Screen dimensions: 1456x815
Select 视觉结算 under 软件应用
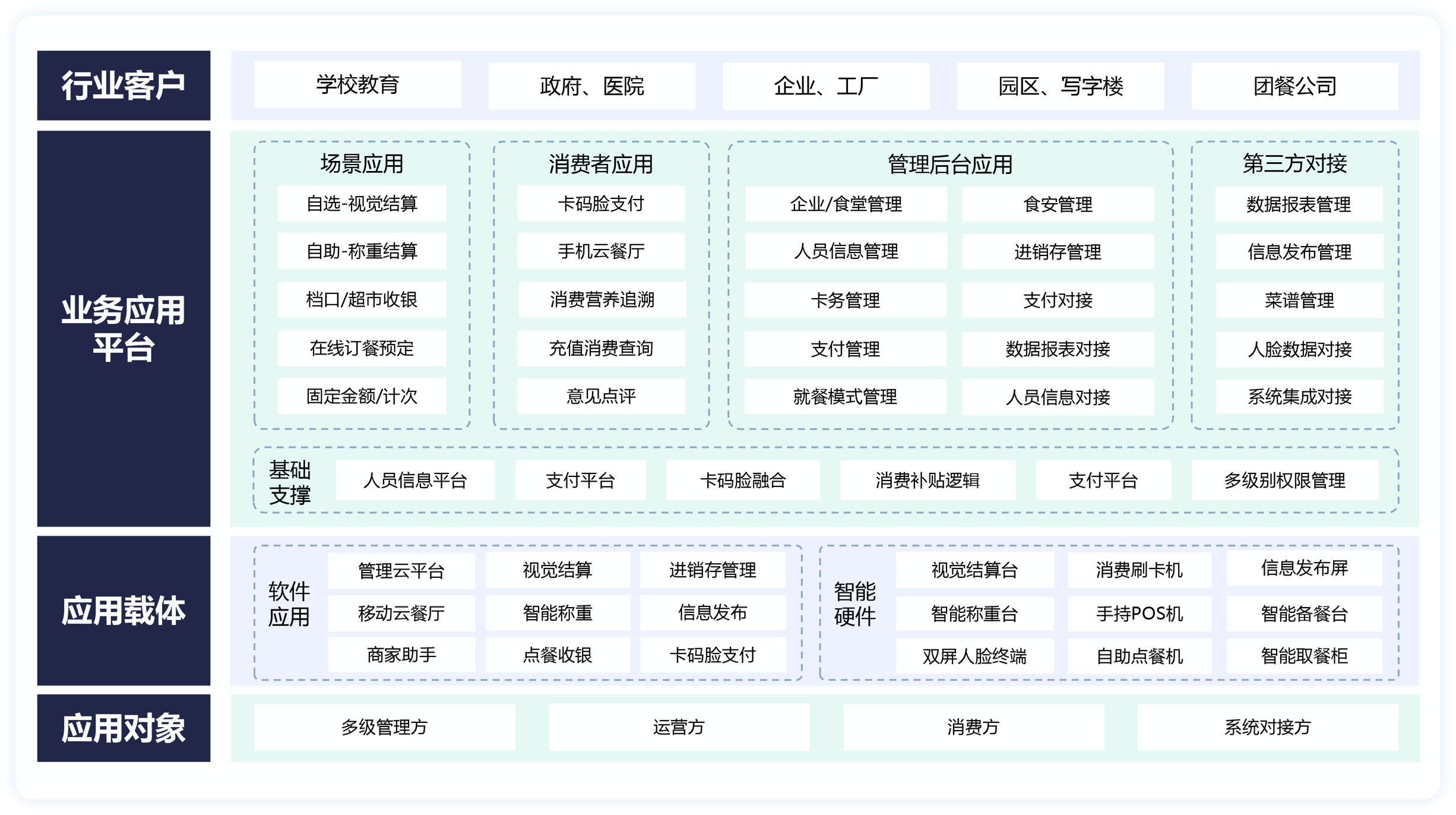coord(558,570)
